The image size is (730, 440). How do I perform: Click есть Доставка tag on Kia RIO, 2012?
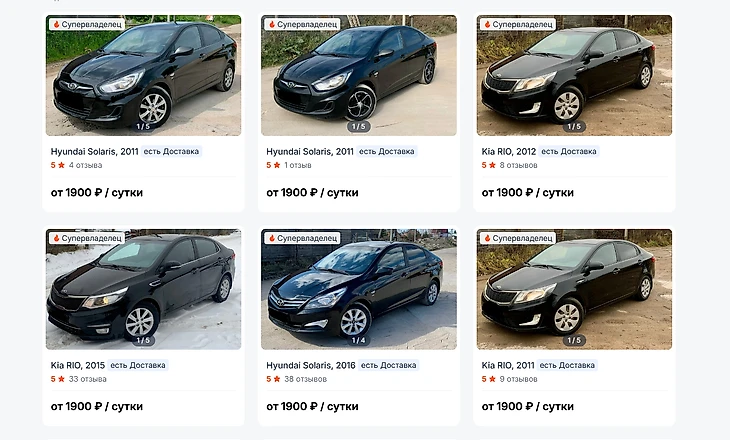pos(570,151)
